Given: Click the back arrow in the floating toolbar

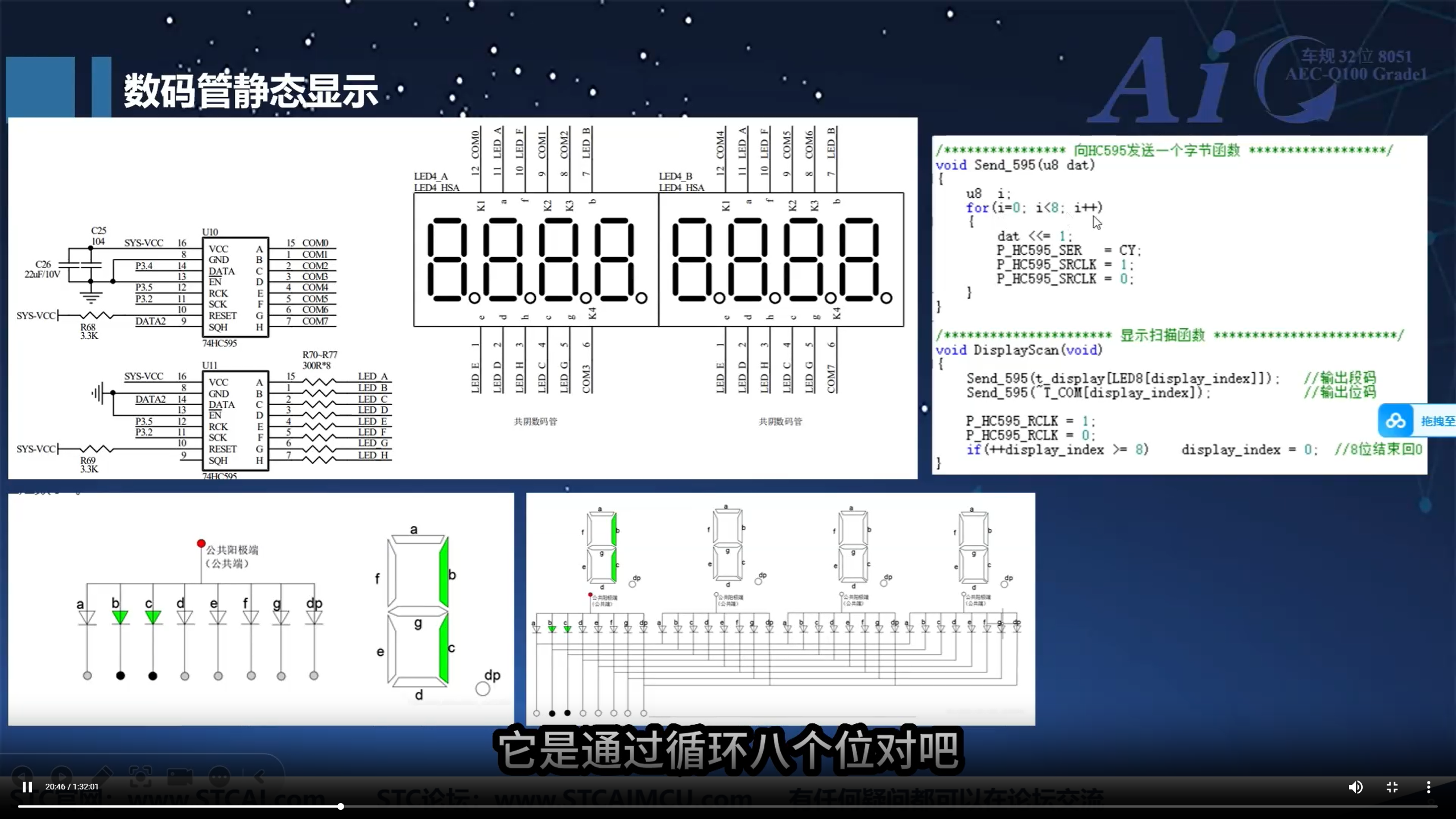Looking at the screenshot, I should point(23,775).
